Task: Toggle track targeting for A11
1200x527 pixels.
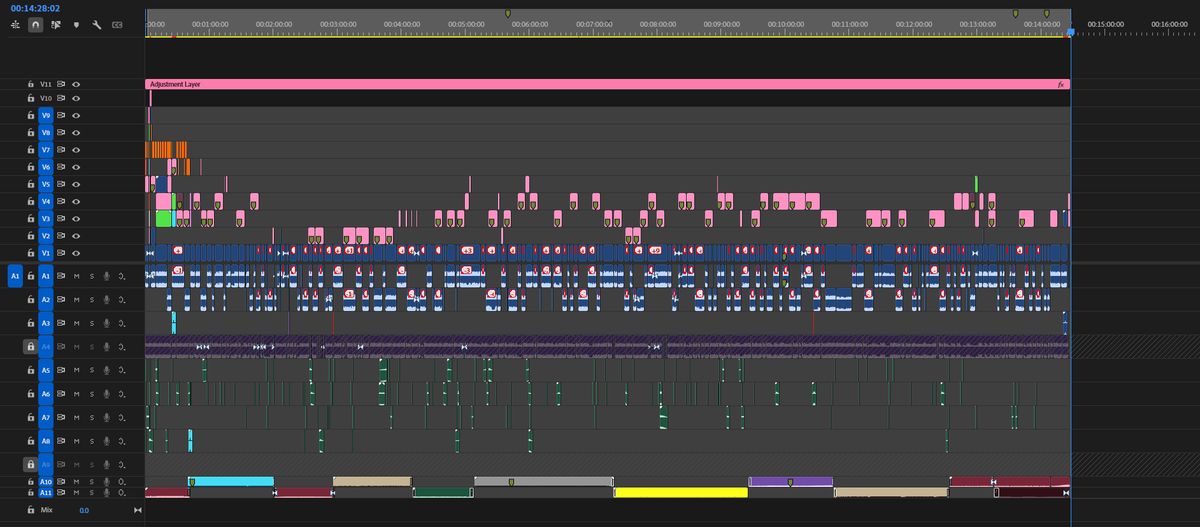Action: tap(46, 493)
